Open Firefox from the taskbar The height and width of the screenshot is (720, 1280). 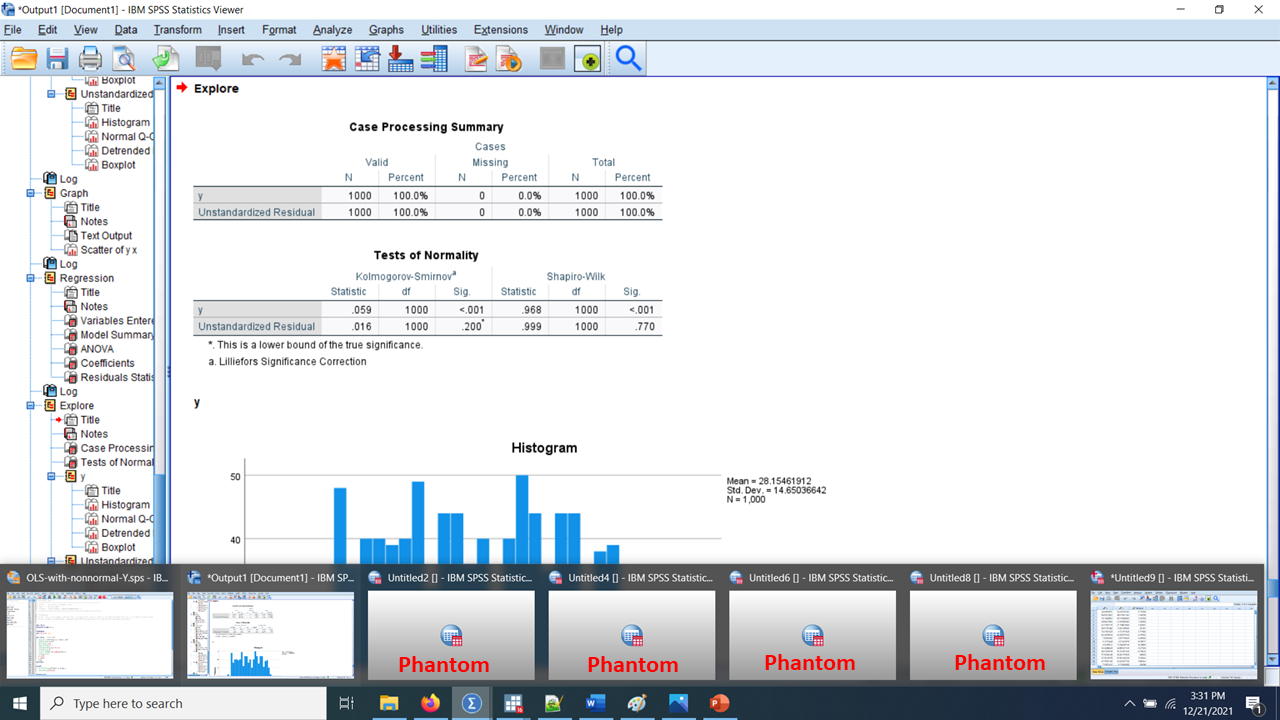point(430,703)
